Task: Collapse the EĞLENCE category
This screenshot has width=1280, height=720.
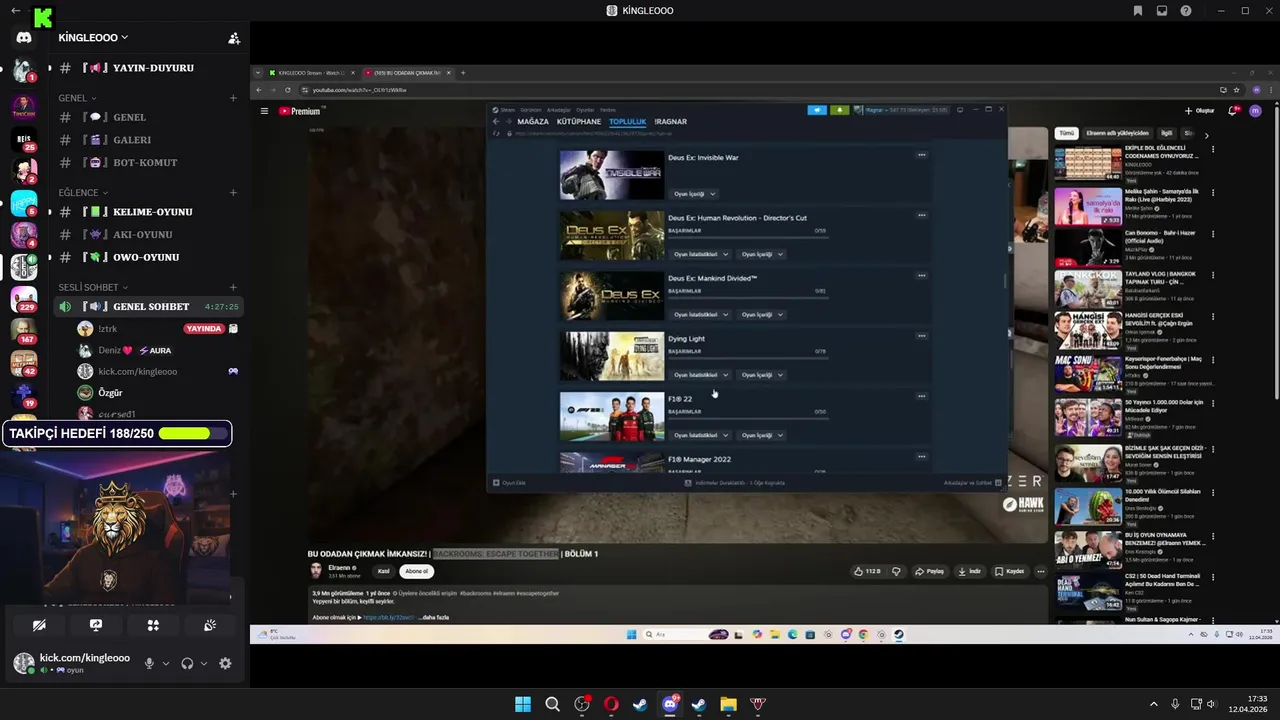Action: pos(83,193)
